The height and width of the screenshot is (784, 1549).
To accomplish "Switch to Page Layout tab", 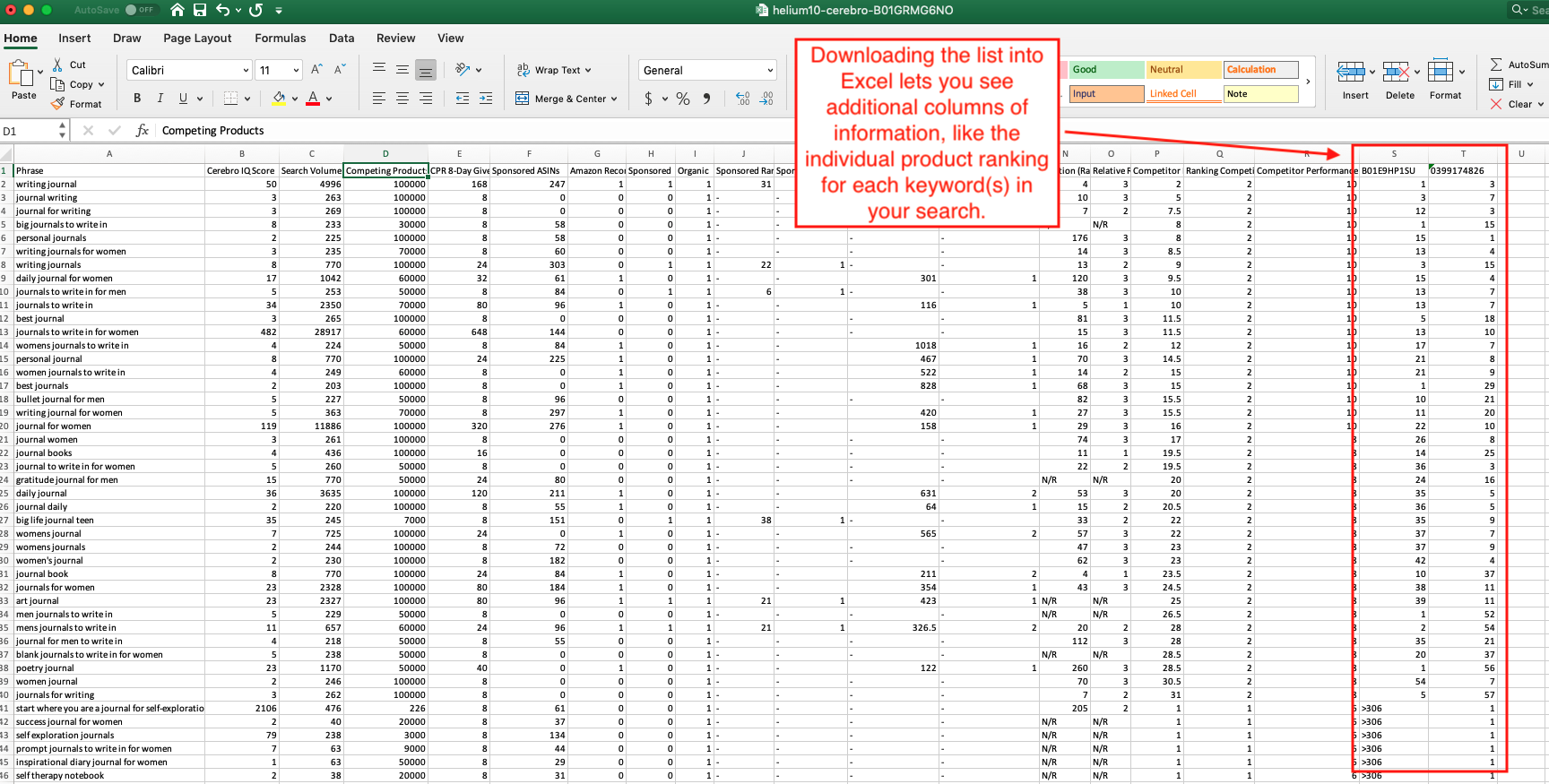I will tap(197, 38).
